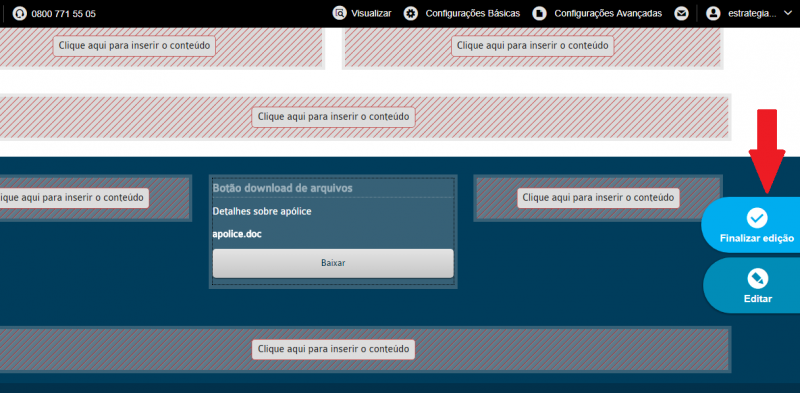Click the Baixar download button
Screen dimensions: 800x393
pyautogui.click(x=333, y=263)
